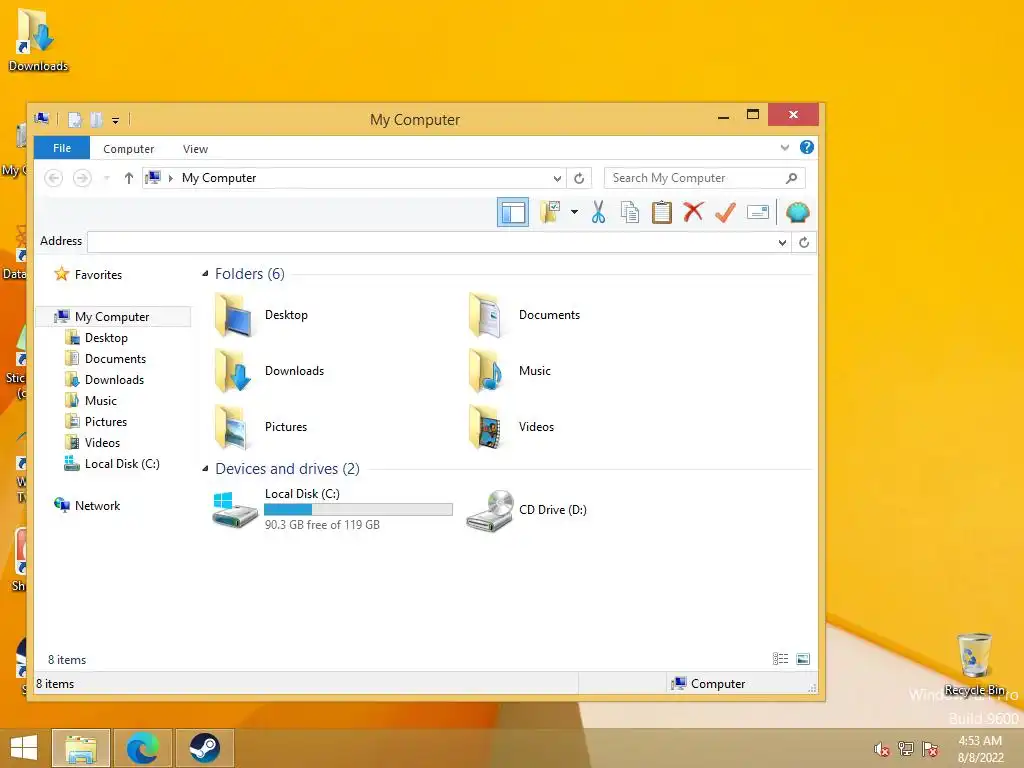Click the Computer zone in the status bar
1024x768 pixels.
coord(708,684)
